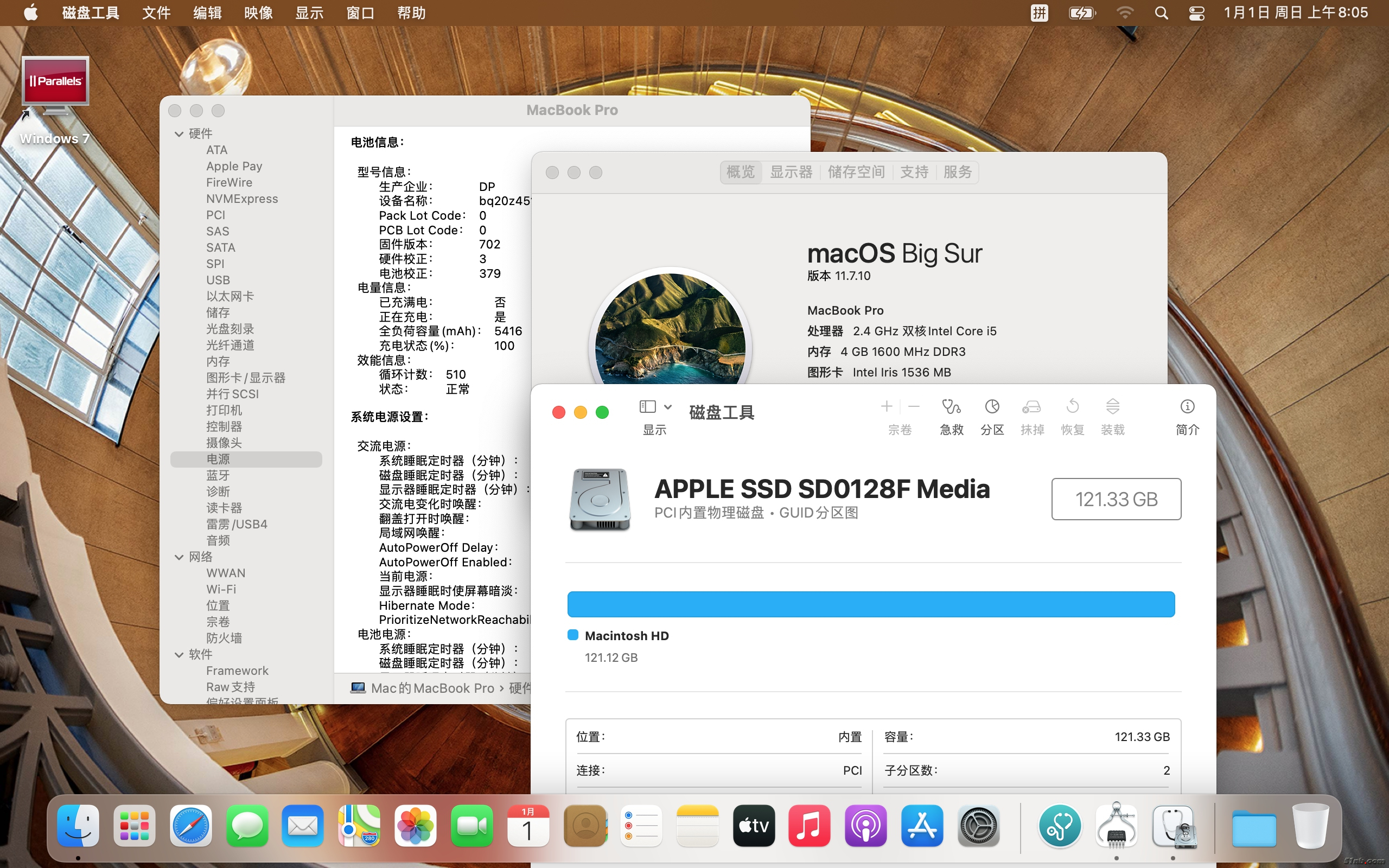Screen dimensions: 1389x868
Task: Click the add volume plus icon
Action: [x=886, y=407]
